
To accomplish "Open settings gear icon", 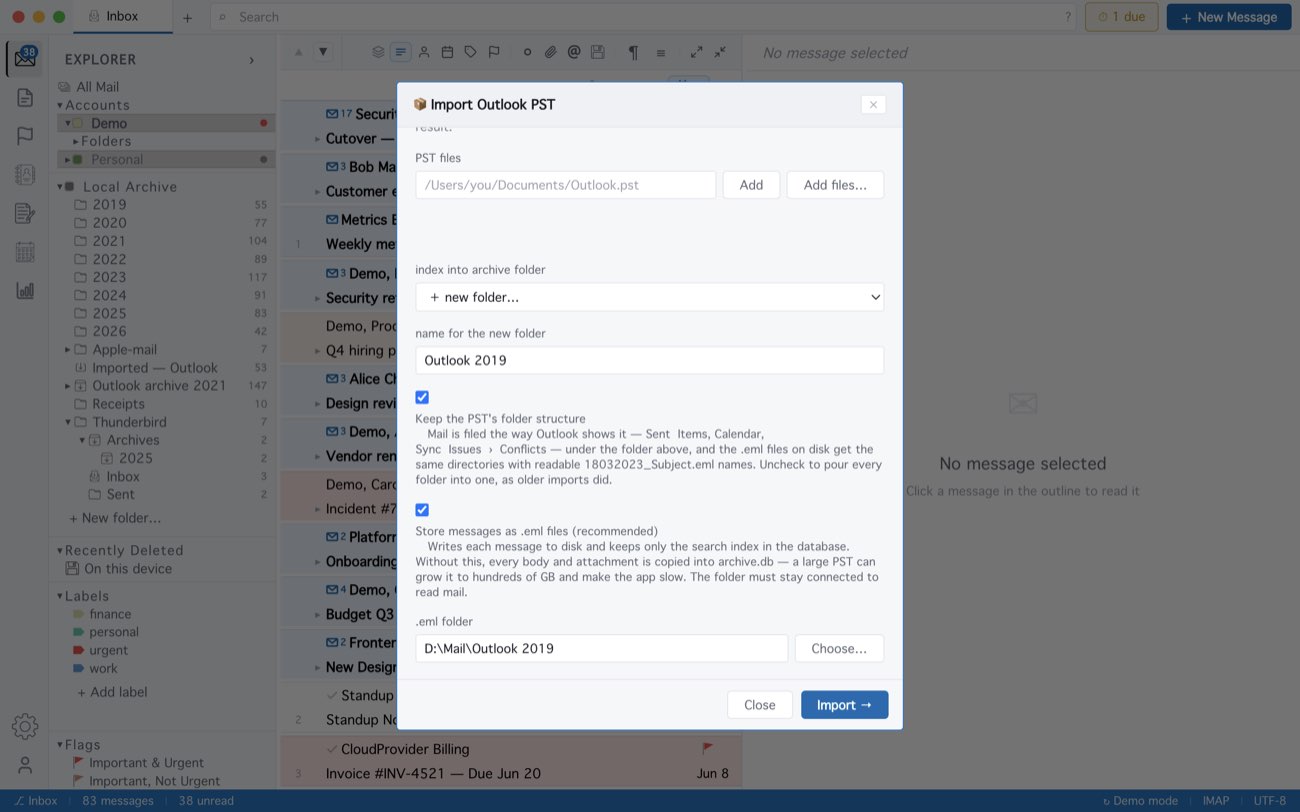I will (x=25, y=726).
